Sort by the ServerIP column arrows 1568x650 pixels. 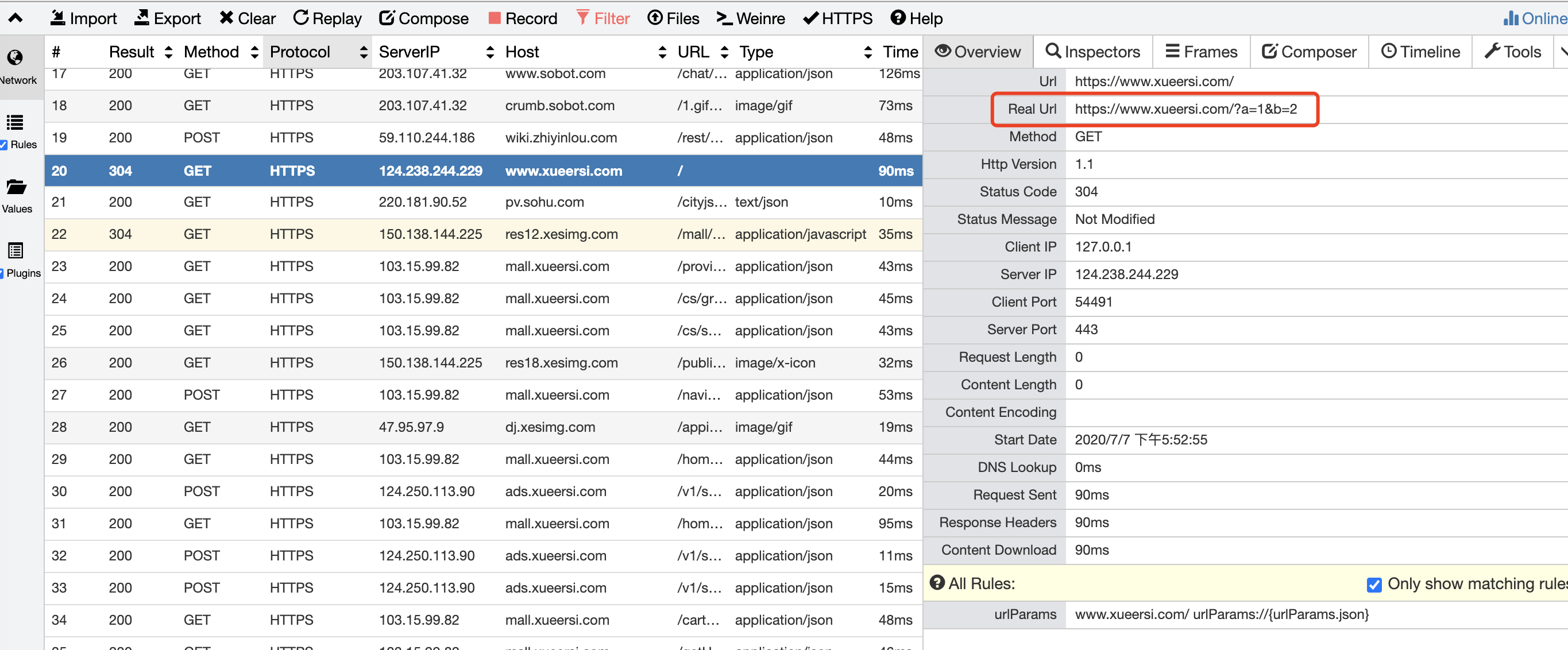click(490, 52)
